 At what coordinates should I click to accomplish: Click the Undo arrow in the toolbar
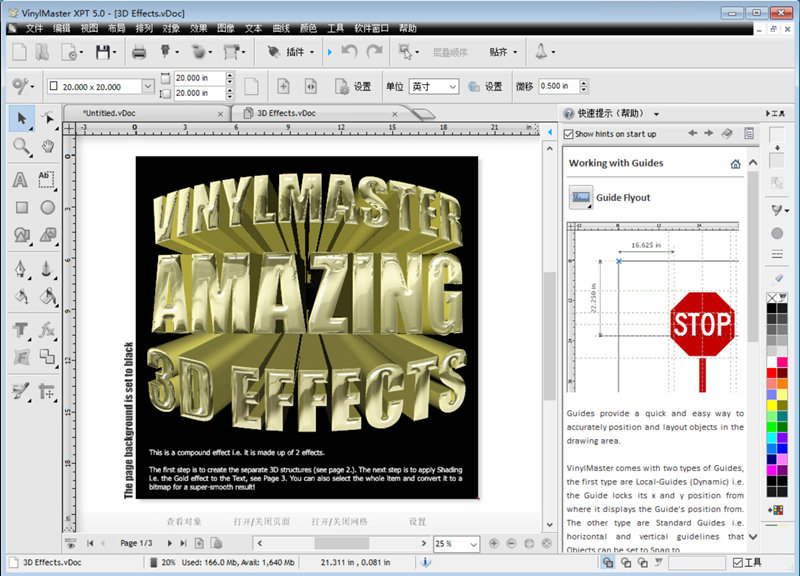click(348, 51)
